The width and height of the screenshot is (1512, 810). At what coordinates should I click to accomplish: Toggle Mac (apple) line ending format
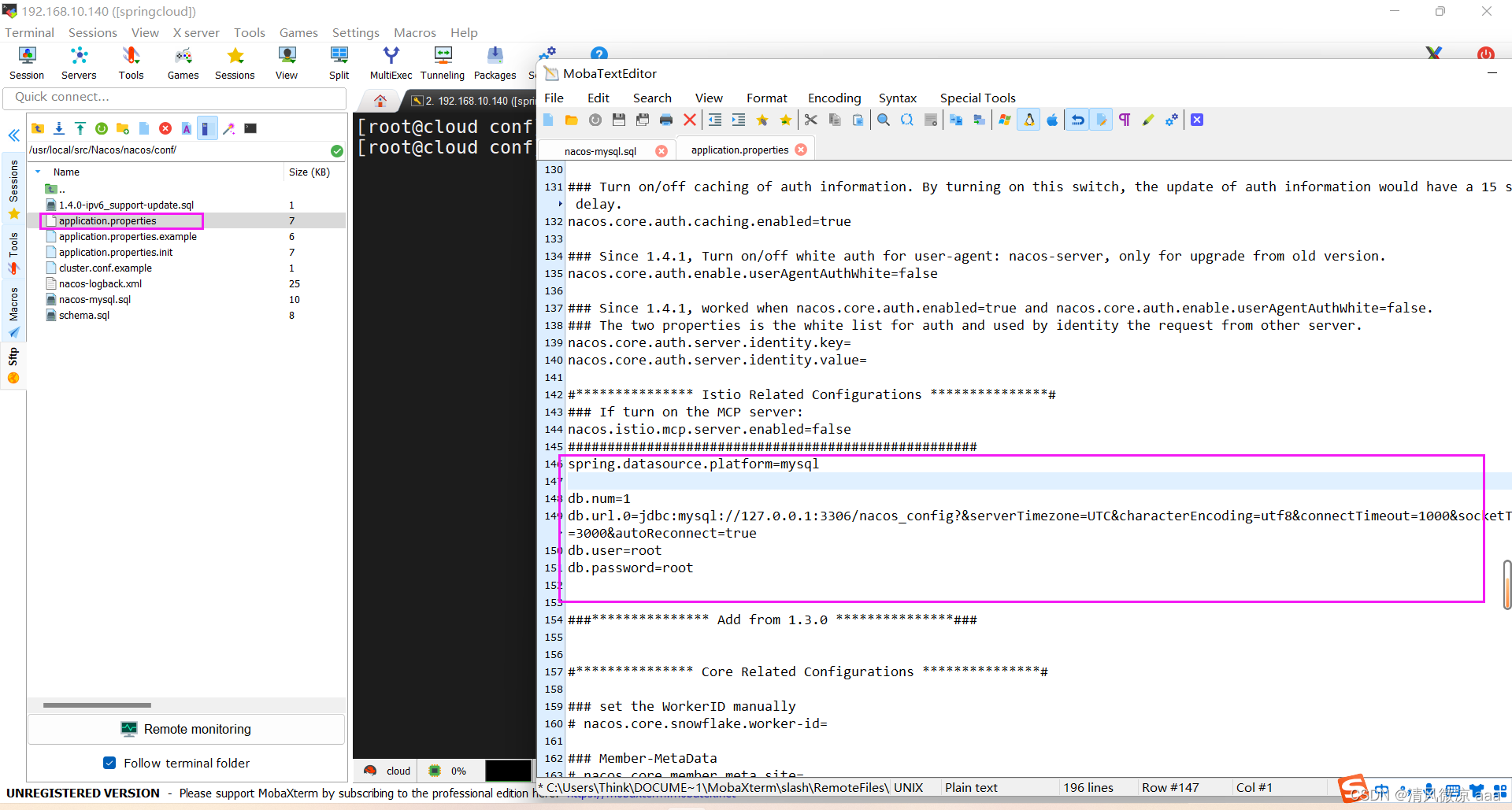click(x=1052, y=120)
